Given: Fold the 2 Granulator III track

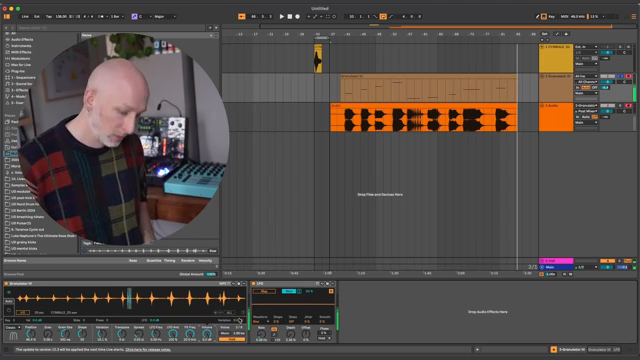Looking at the screenshot, I should click(x=542, y=76).
